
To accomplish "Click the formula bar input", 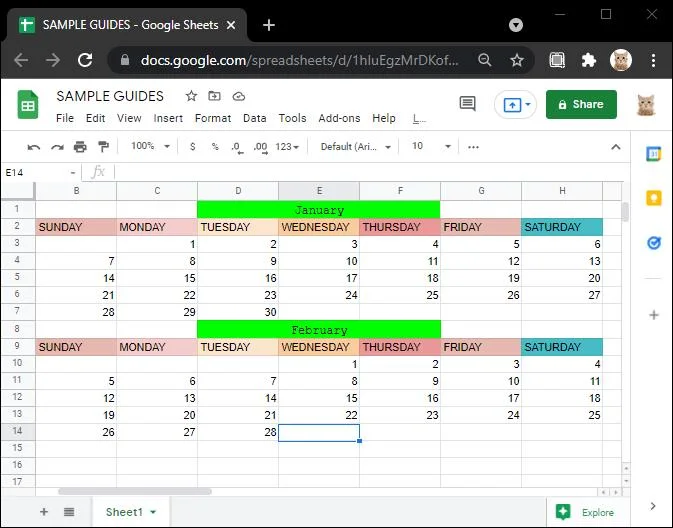I will [369, 173].
